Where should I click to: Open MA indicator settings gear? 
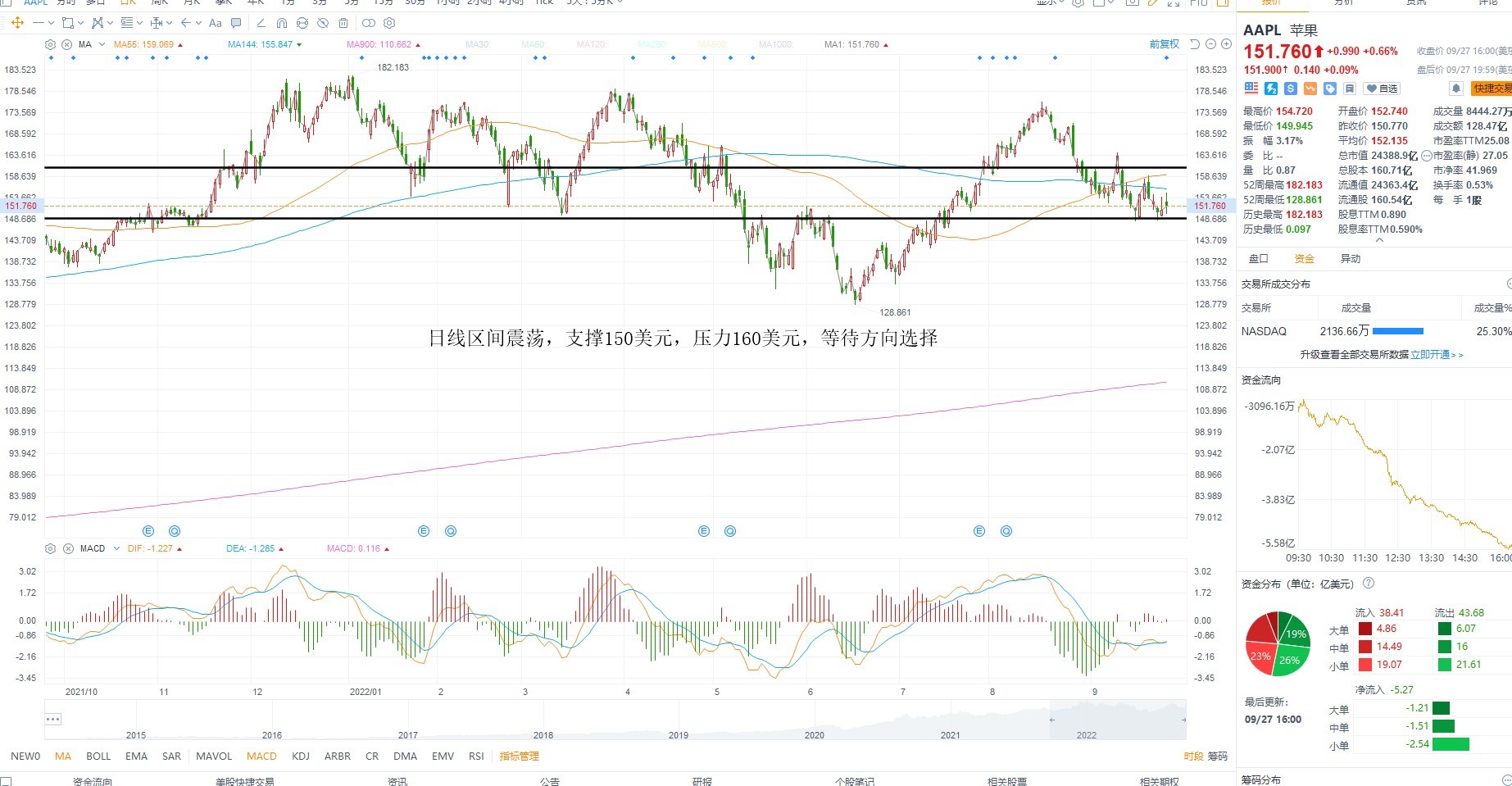(50, 44)
